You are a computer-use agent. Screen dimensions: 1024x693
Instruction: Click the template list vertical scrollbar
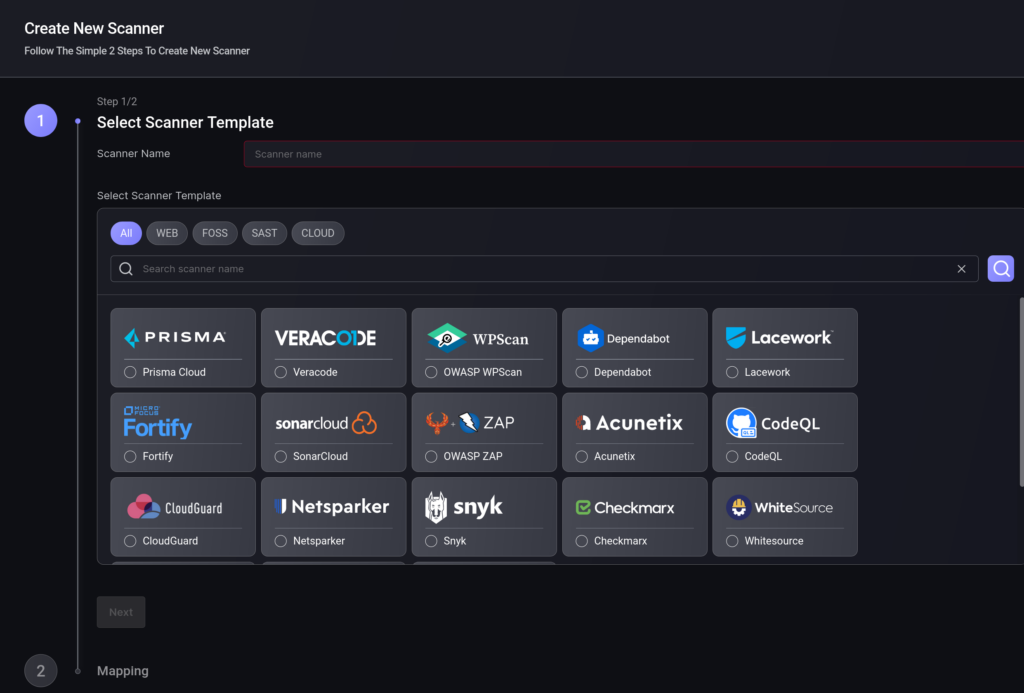(x=1021, y=392)
